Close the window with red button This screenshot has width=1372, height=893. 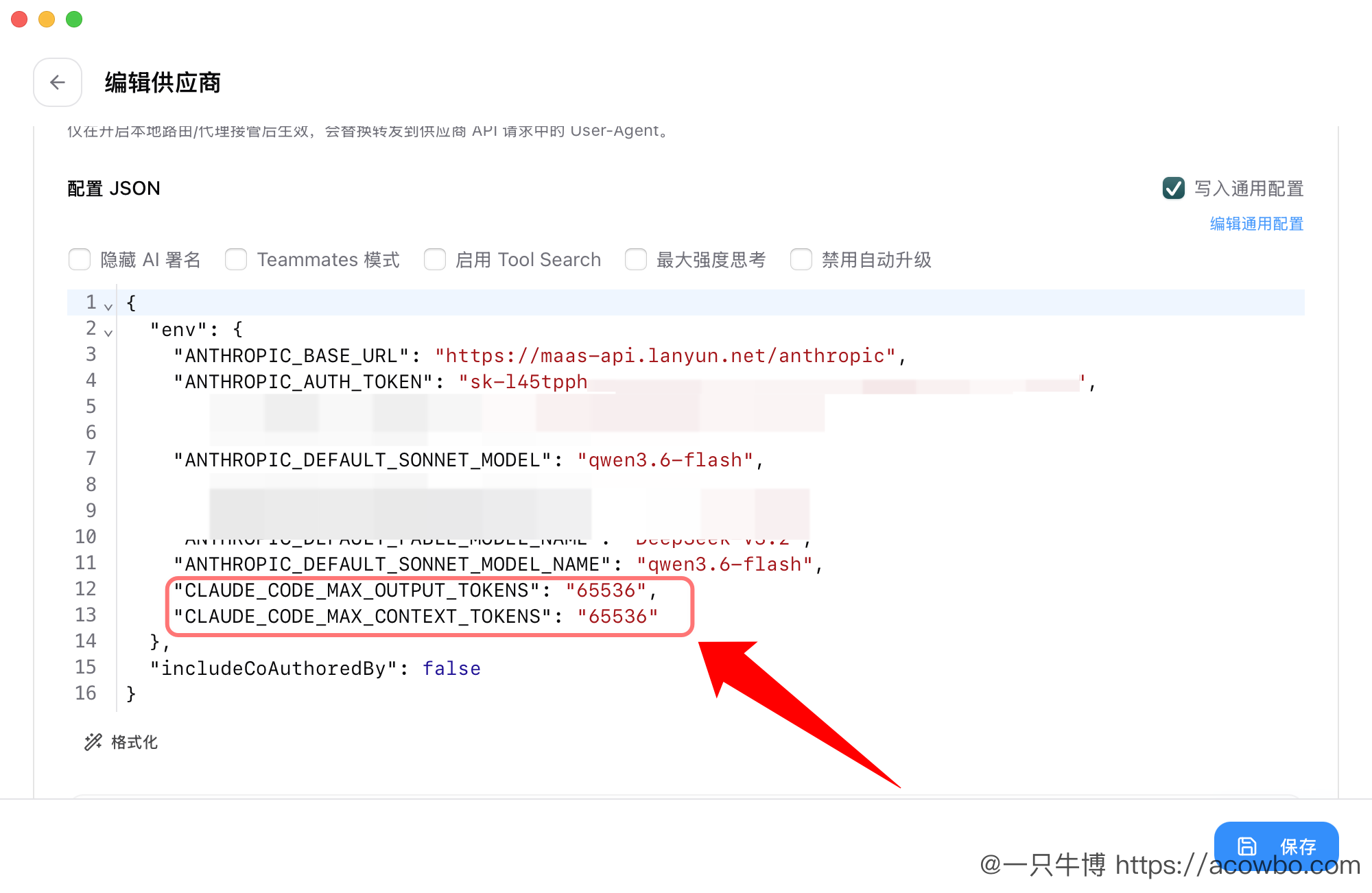click(19, 19)
